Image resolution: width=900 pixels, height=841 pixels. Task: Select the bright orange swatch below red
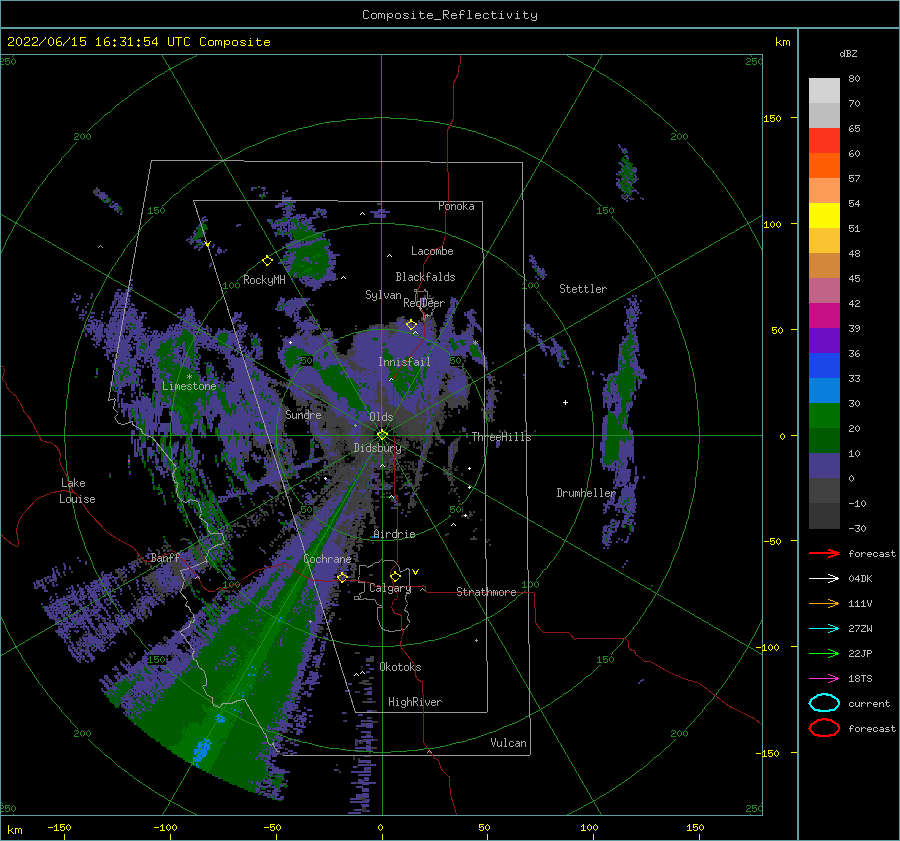[824, 165]
